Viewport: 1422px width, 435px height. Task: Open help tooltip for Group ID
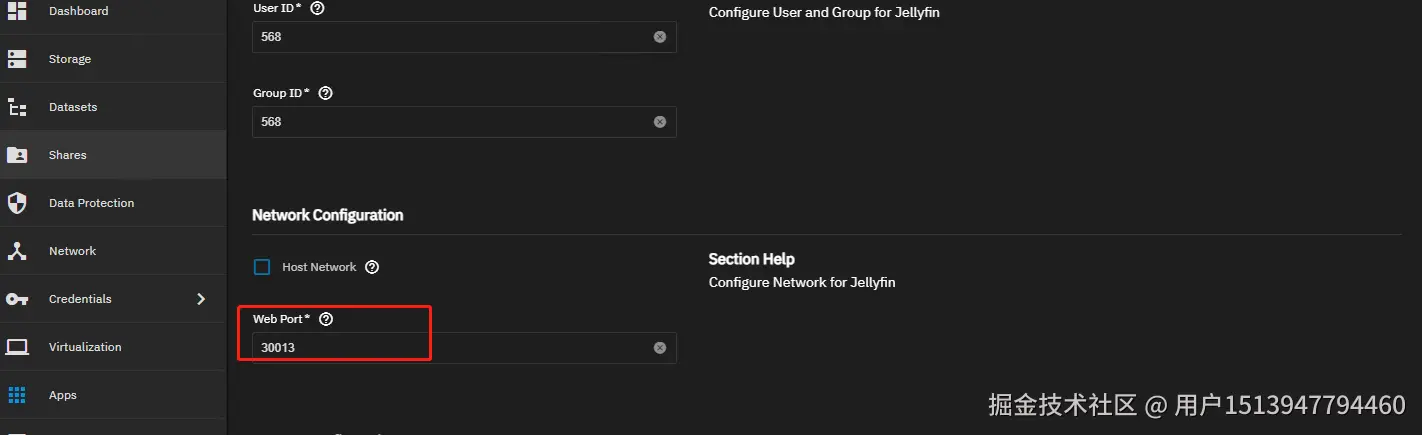click(x=325, y=93)
